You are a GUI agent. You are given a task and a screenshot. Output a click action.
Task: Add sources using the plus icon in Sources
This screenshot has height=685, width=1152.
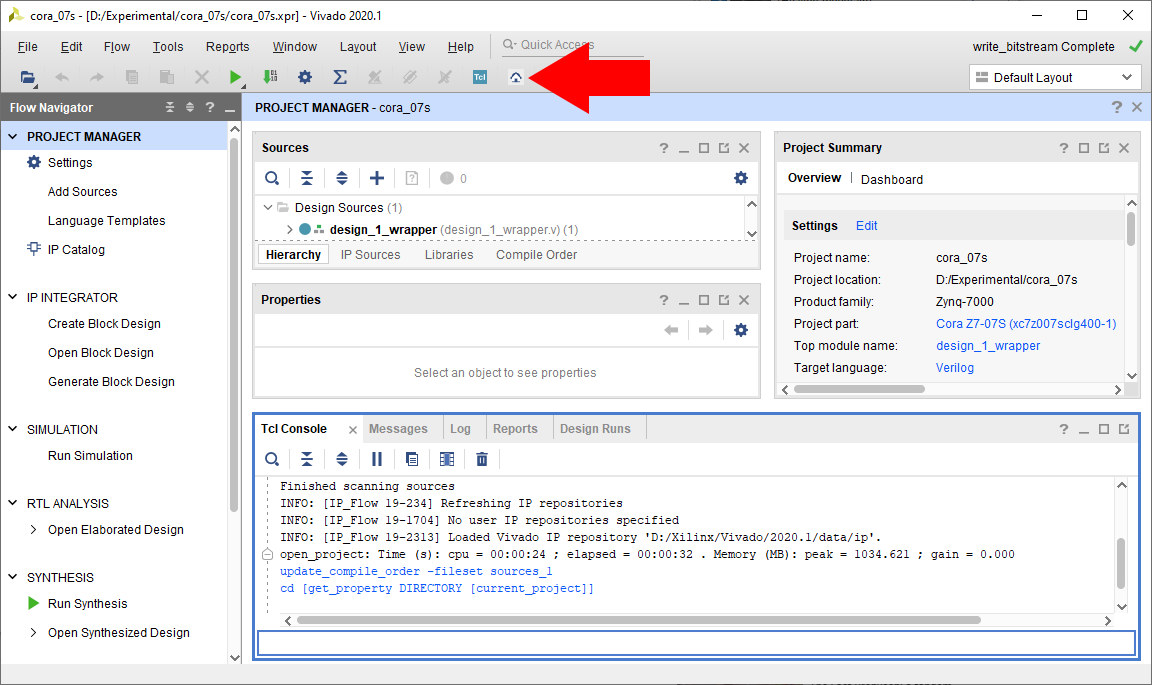tap(376, 177)
